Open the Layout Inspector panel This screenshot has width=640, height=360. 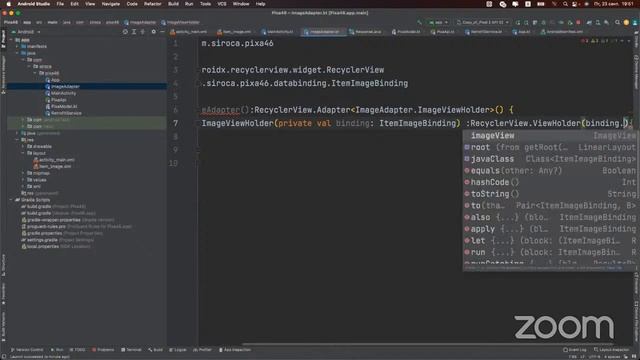coord(611,350)
